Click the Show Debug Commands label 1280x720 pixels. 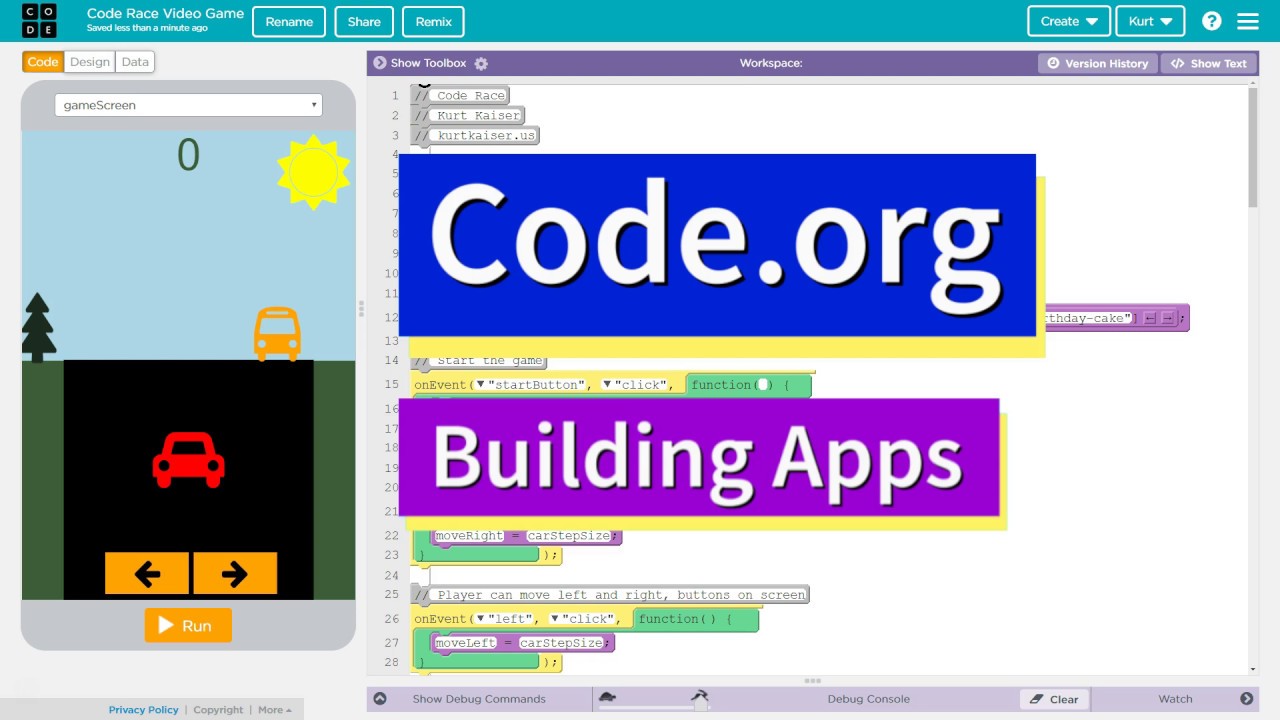479,699
